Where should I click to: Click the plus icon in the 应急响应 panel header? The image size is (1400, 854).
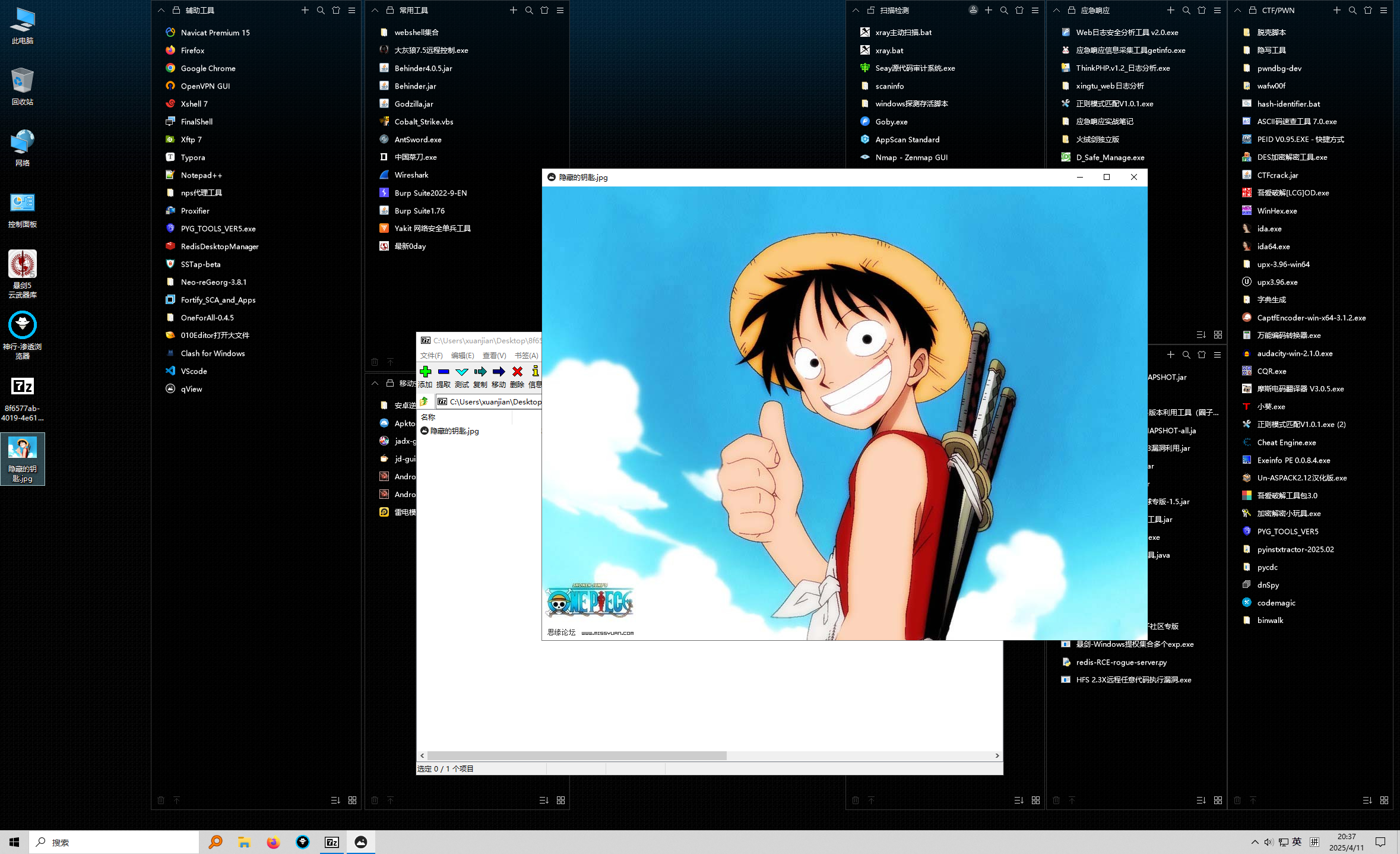coord(1170,10)
